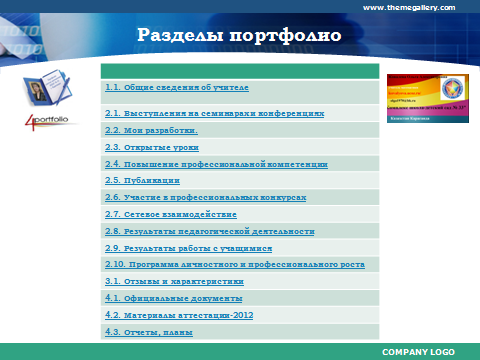Open 3.1 Отзывы и характеристики link
The height and width of the screenshot is (360, 480).
(174, 282)
